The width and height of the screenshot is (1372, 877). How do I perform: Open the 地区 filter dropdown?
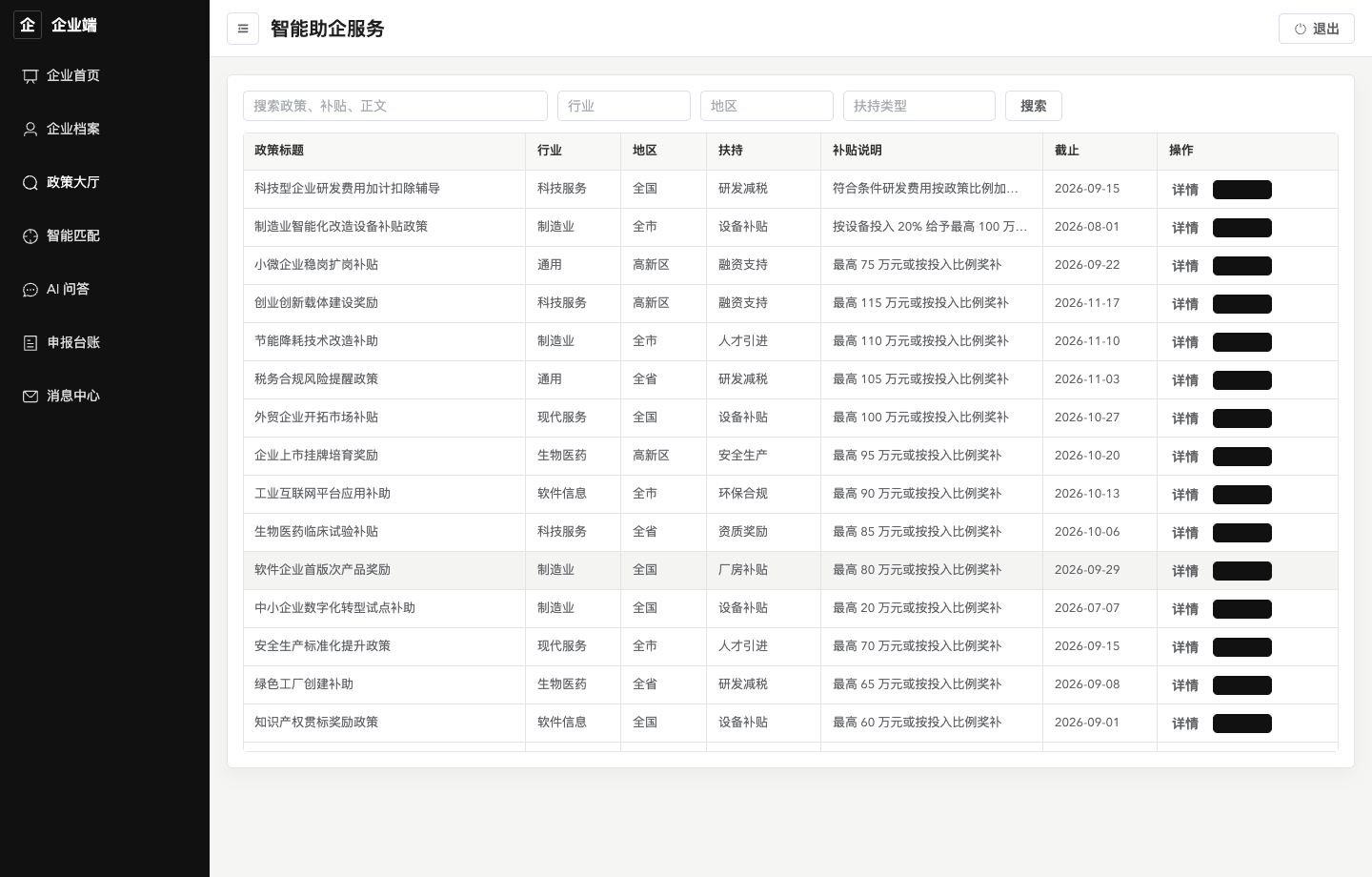pyautogui.click(x=767, y=106)
